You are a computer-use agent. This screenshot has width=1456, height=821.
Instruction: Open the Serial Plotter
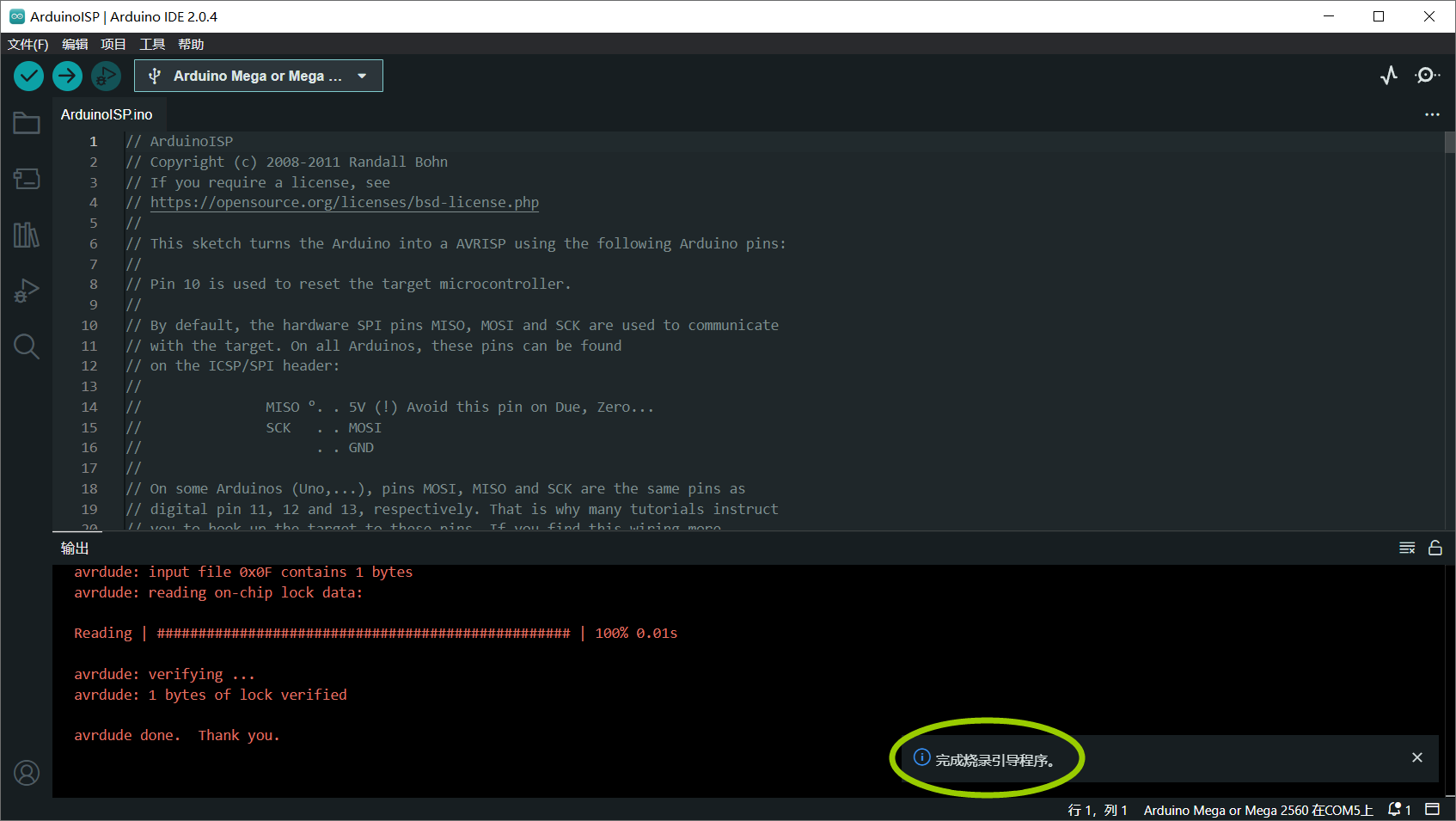tap(1389, 76)
